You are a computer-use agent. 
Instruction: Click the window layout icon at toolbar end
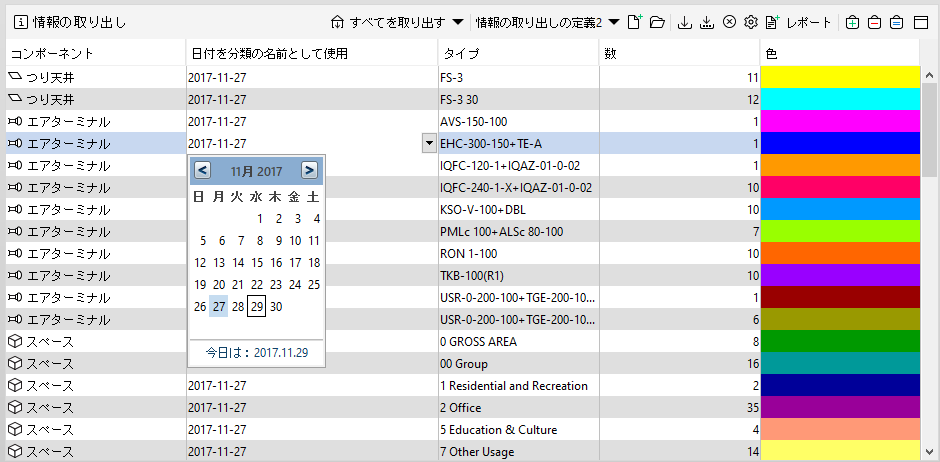(920, 23)
